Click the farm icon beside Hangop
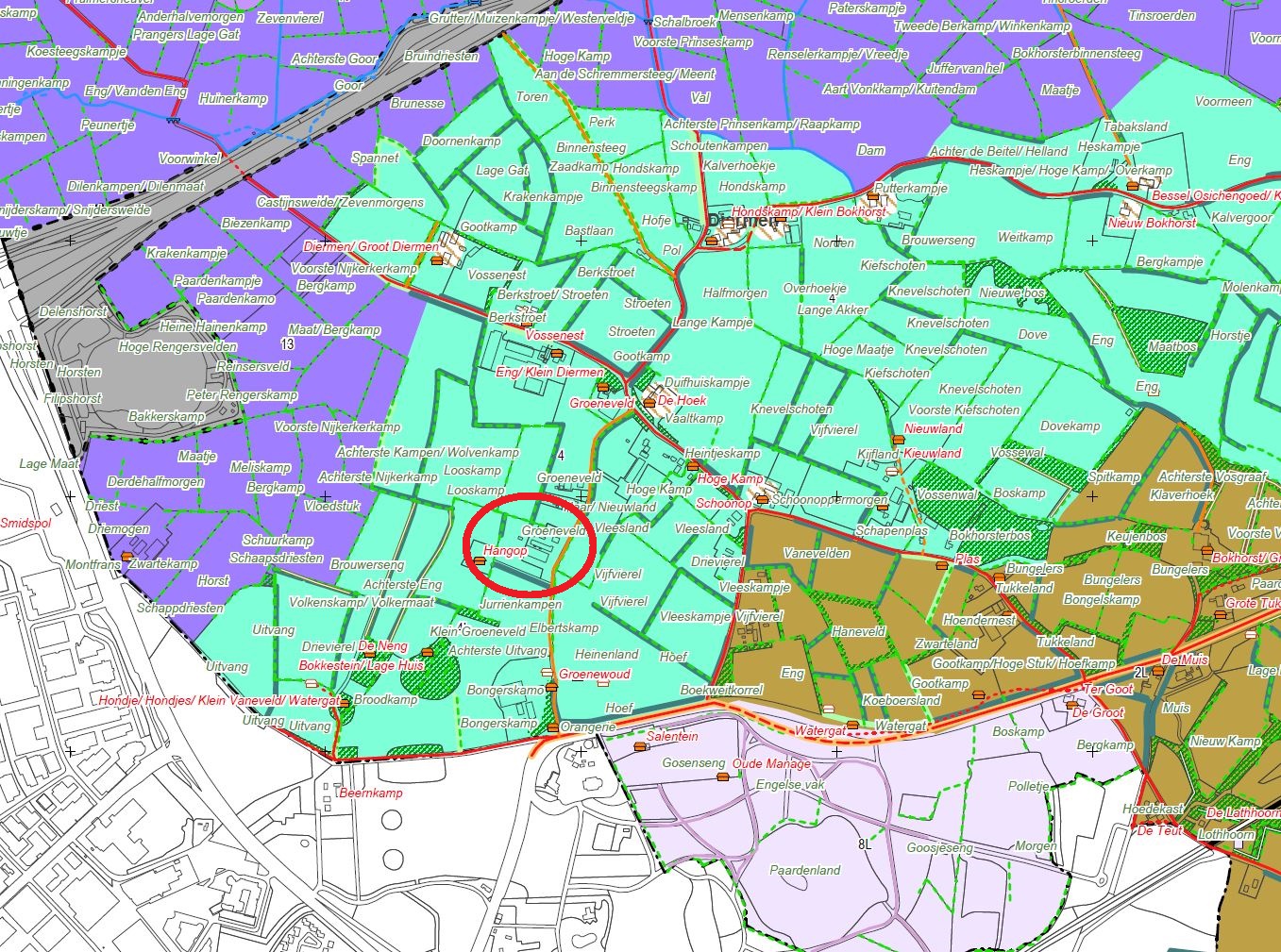This screenshot has height=952, width=1281. 480,561
